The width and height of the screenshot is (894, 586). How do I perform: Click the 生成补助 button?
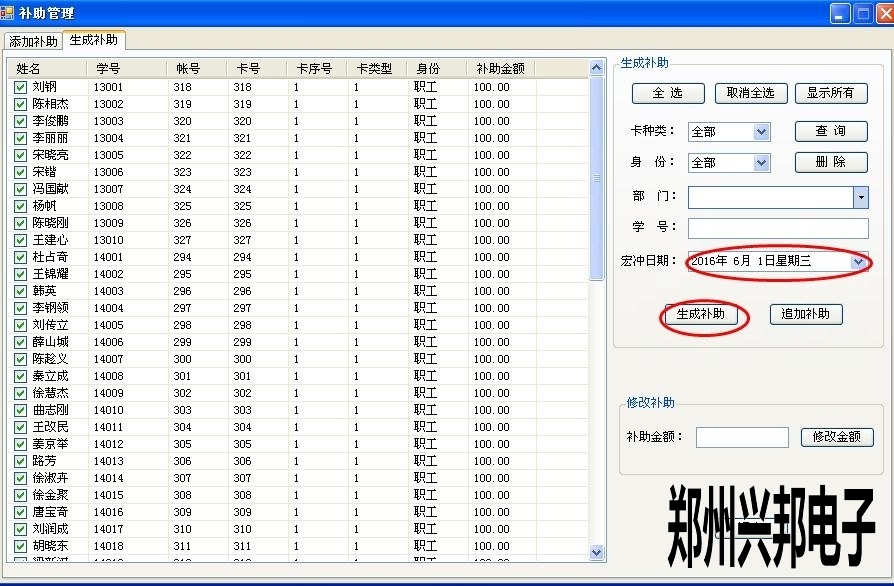[701, 314]
